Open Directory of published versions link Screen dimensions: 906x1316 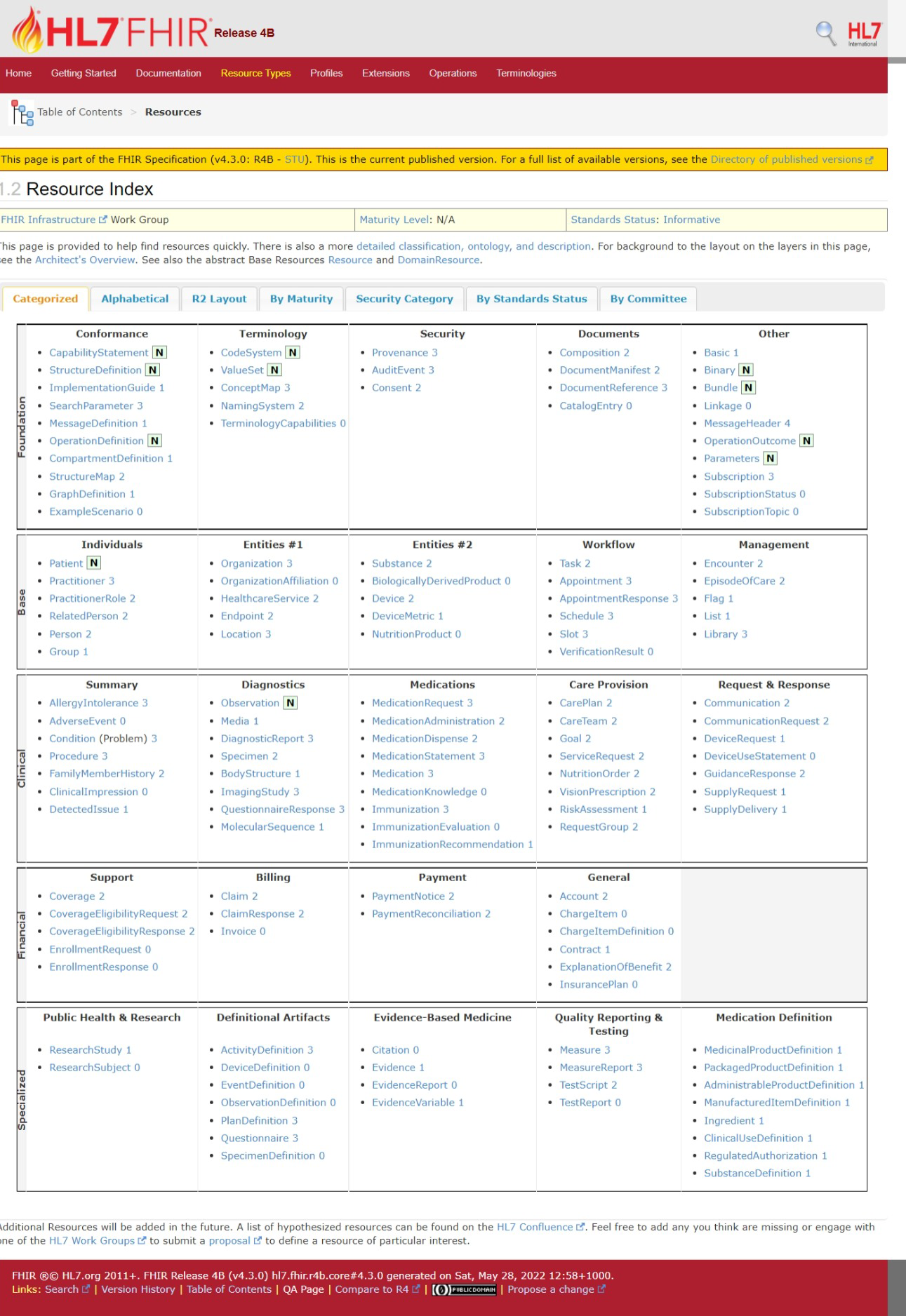click(x=786, y=159)
